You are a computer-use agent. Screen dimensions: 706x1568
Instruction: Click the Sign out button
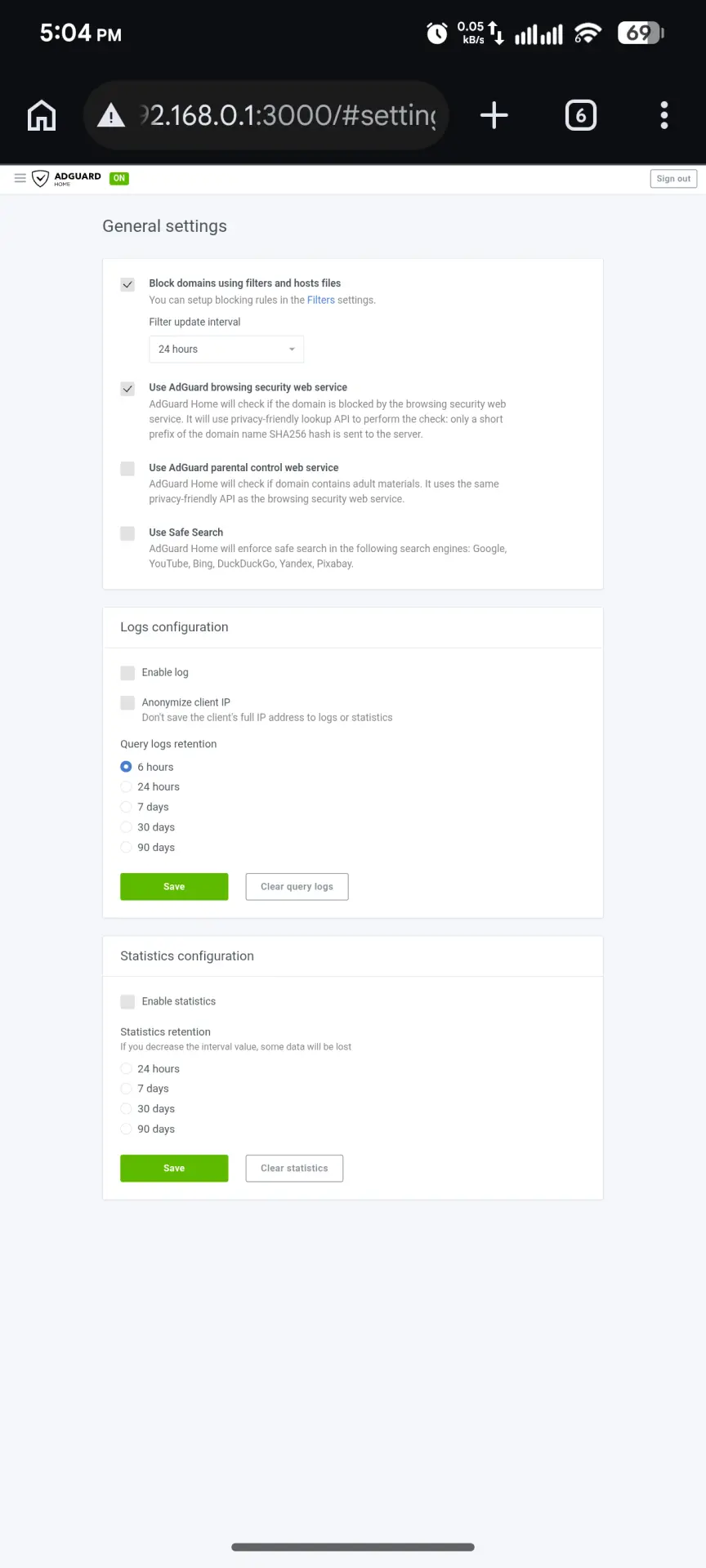[673, 179]
